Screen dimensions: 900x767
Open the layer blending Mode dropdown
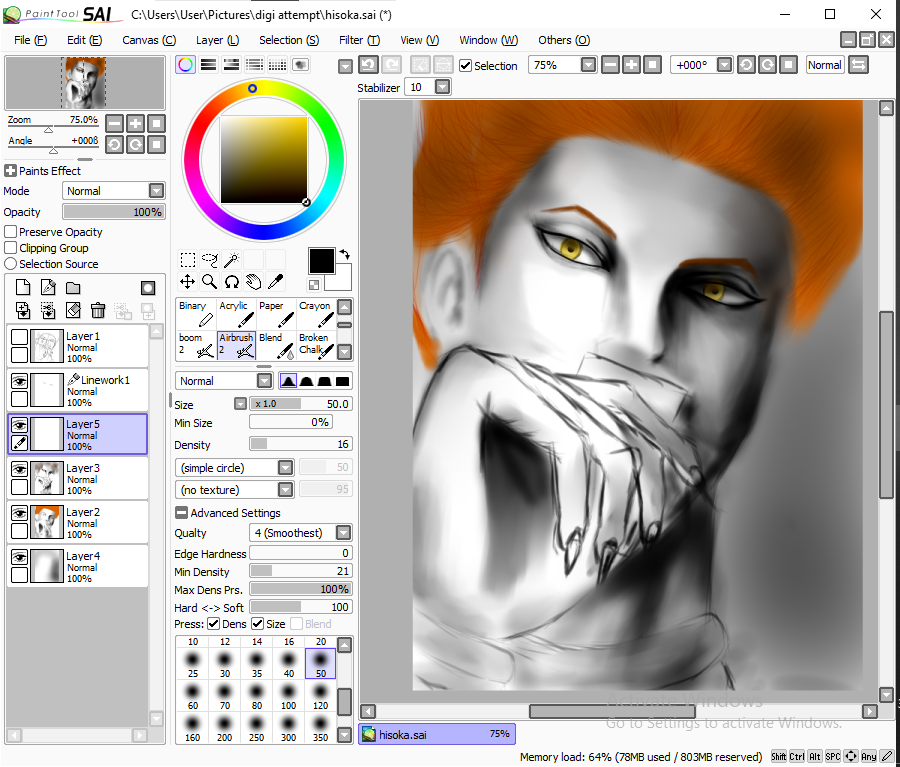[x=156, y=191]
